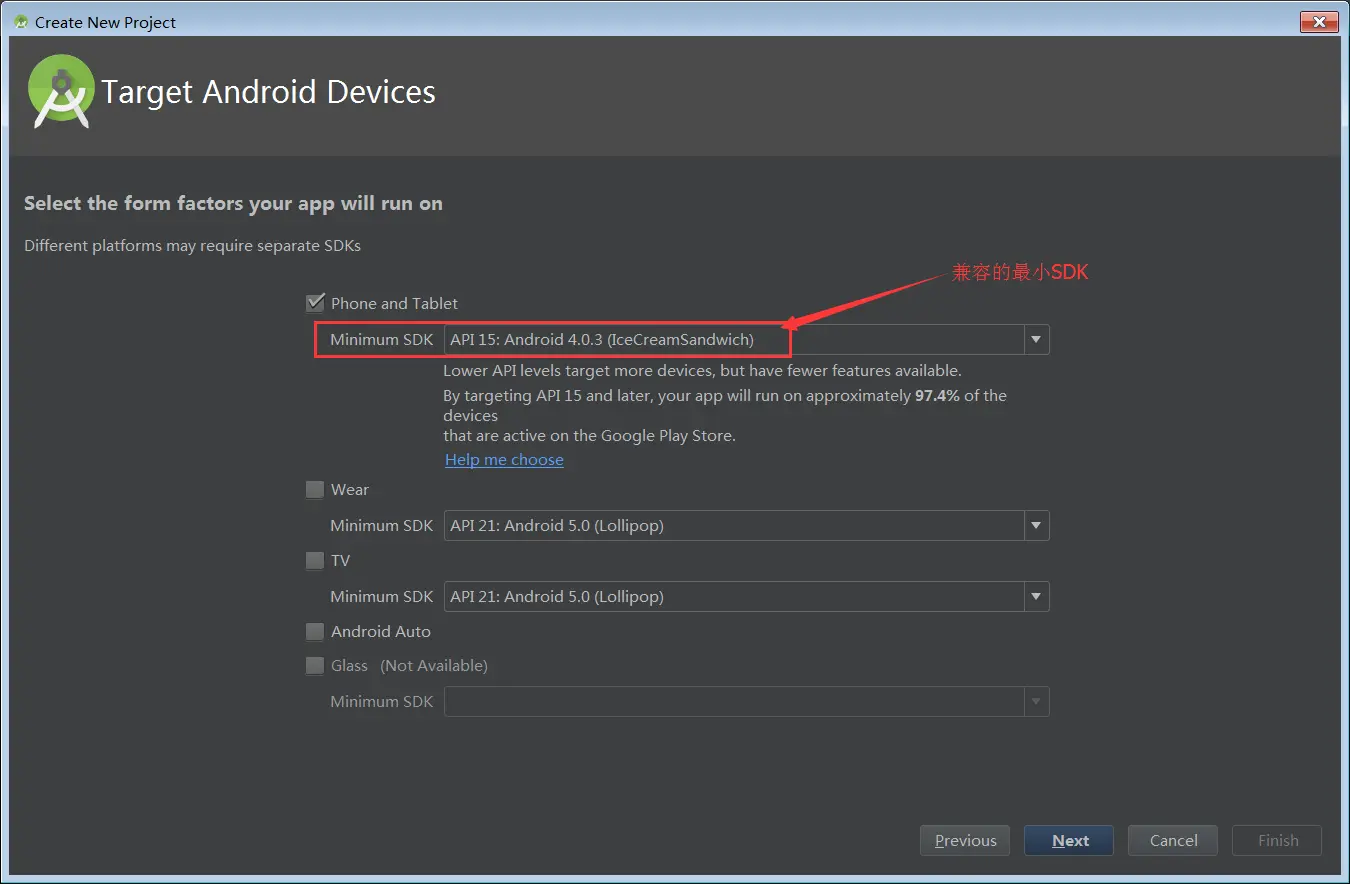The width and height of the screenshot is (1350, 884).
Task: Click the Create New Project title text
Action: (x=105, y=22)
